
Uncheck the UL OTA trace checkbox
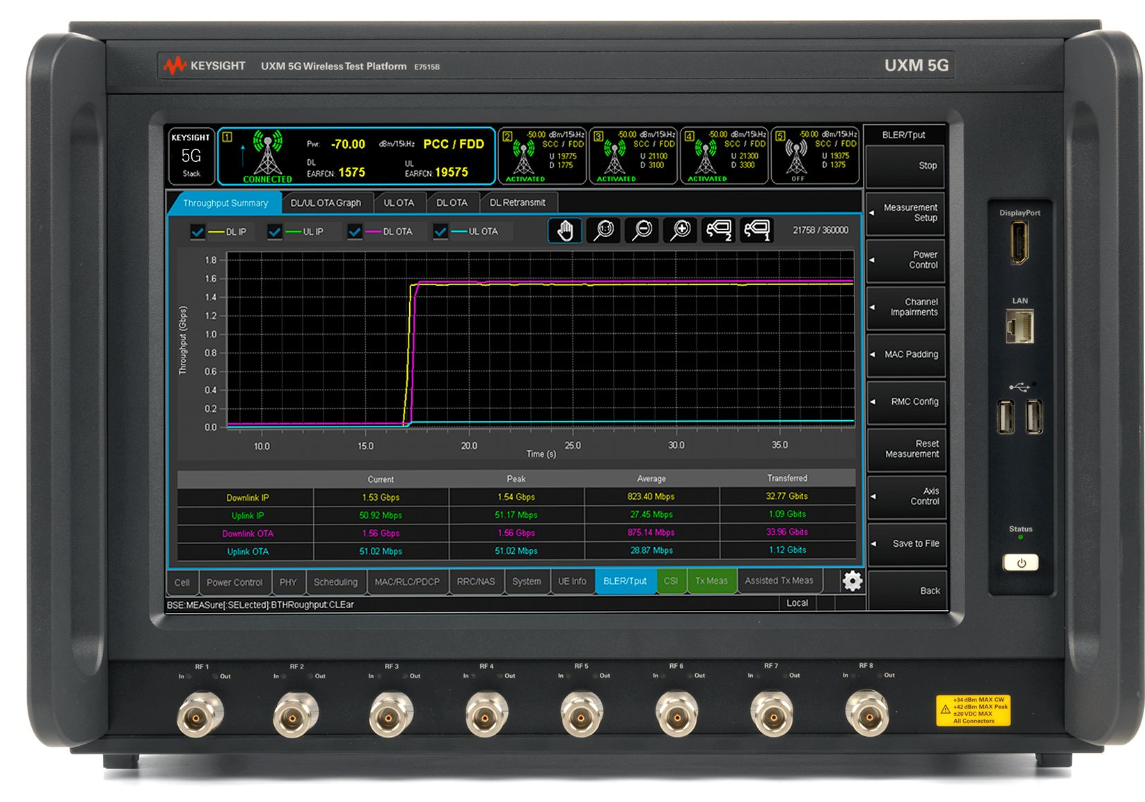(x=441, y=230)
